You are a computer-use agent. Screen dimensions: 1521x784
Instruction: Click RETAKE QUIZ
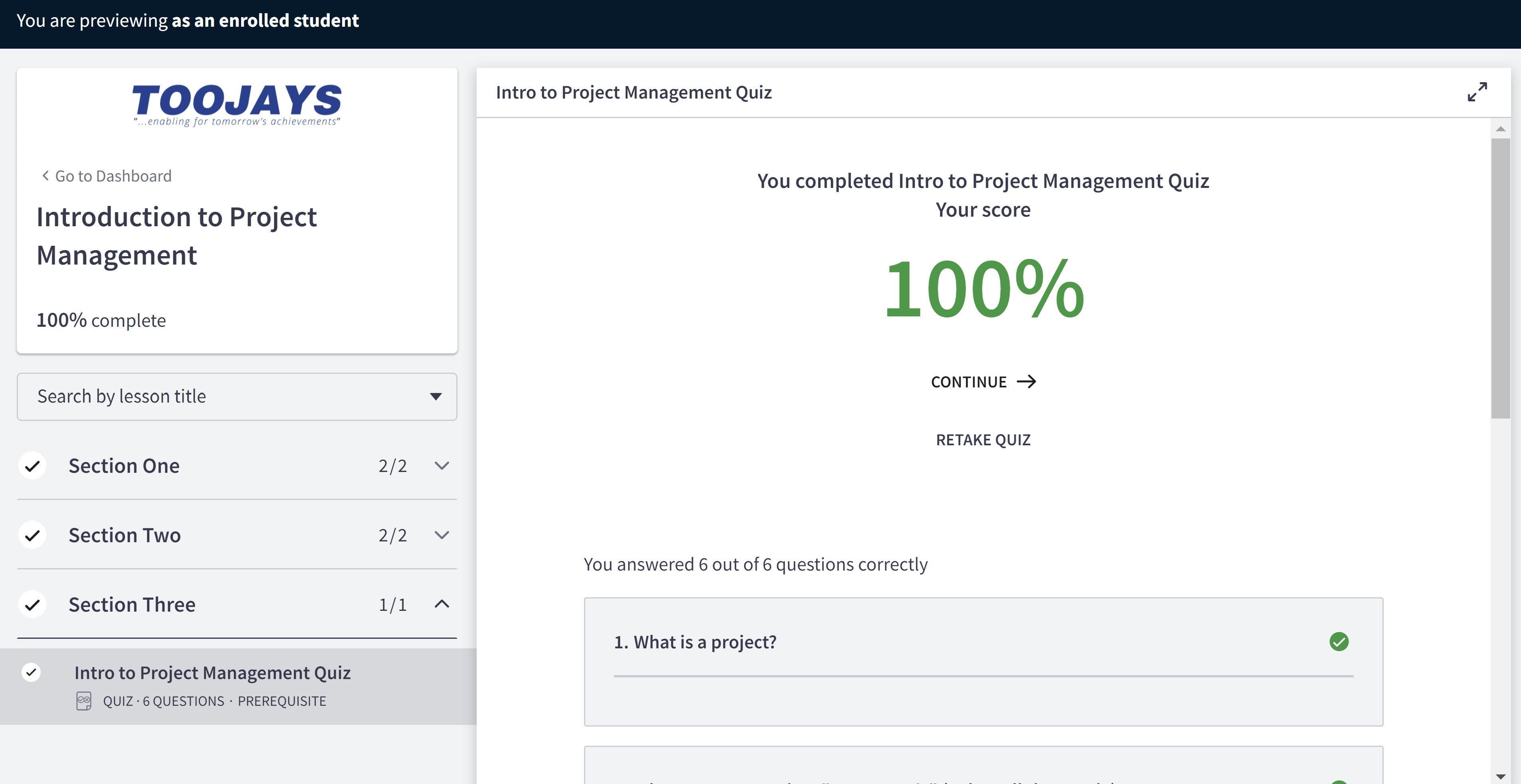coord(983,440)
